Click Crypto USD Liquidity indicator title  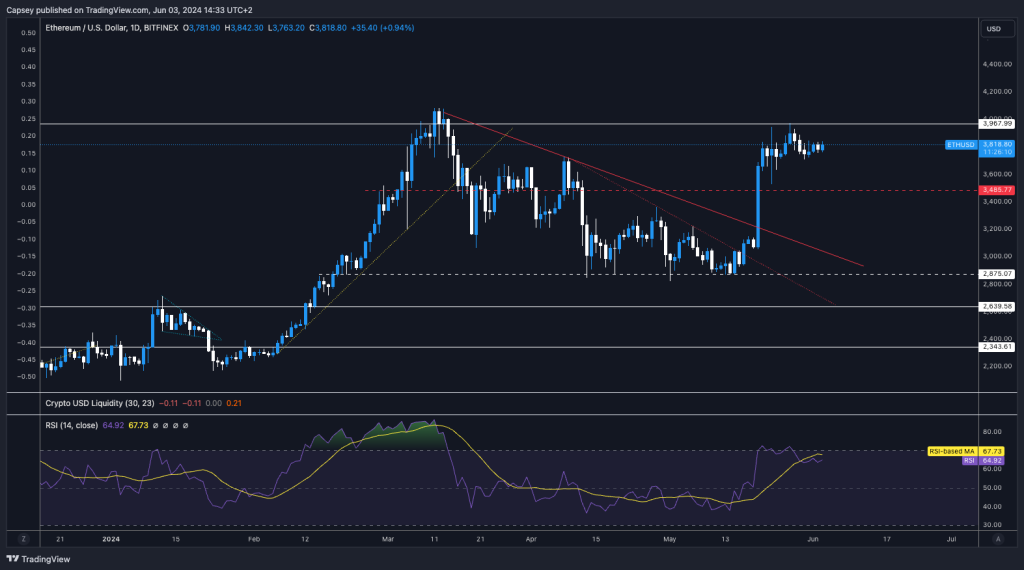click(99, 403)
